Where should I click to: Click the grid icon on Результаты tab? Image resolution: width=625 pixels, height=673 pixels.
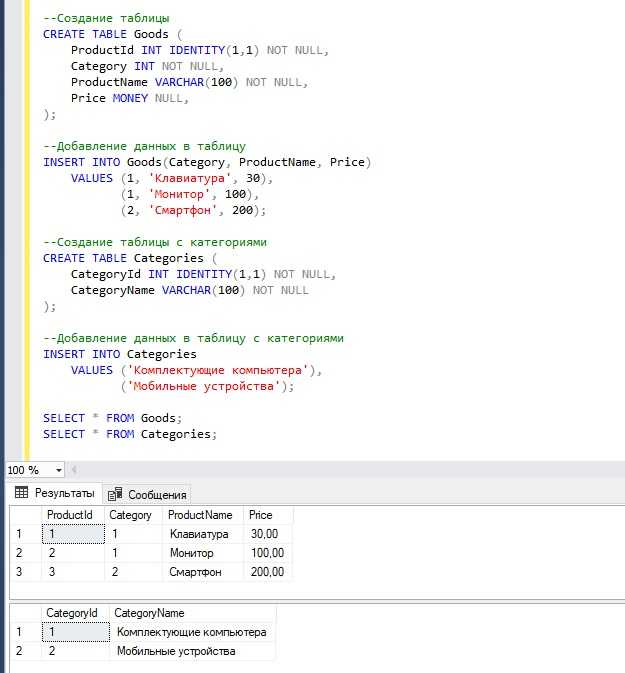[x=21, y=493]
